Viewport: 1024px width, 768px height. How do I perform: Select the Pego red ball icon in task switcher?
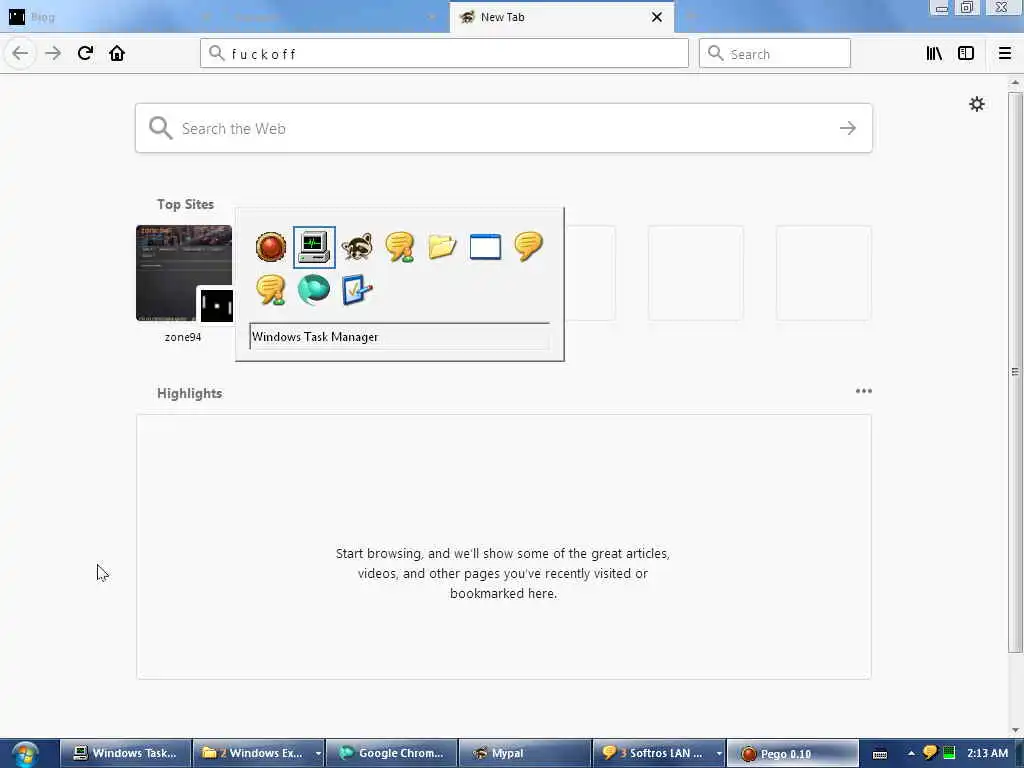(x=270, y=247)
